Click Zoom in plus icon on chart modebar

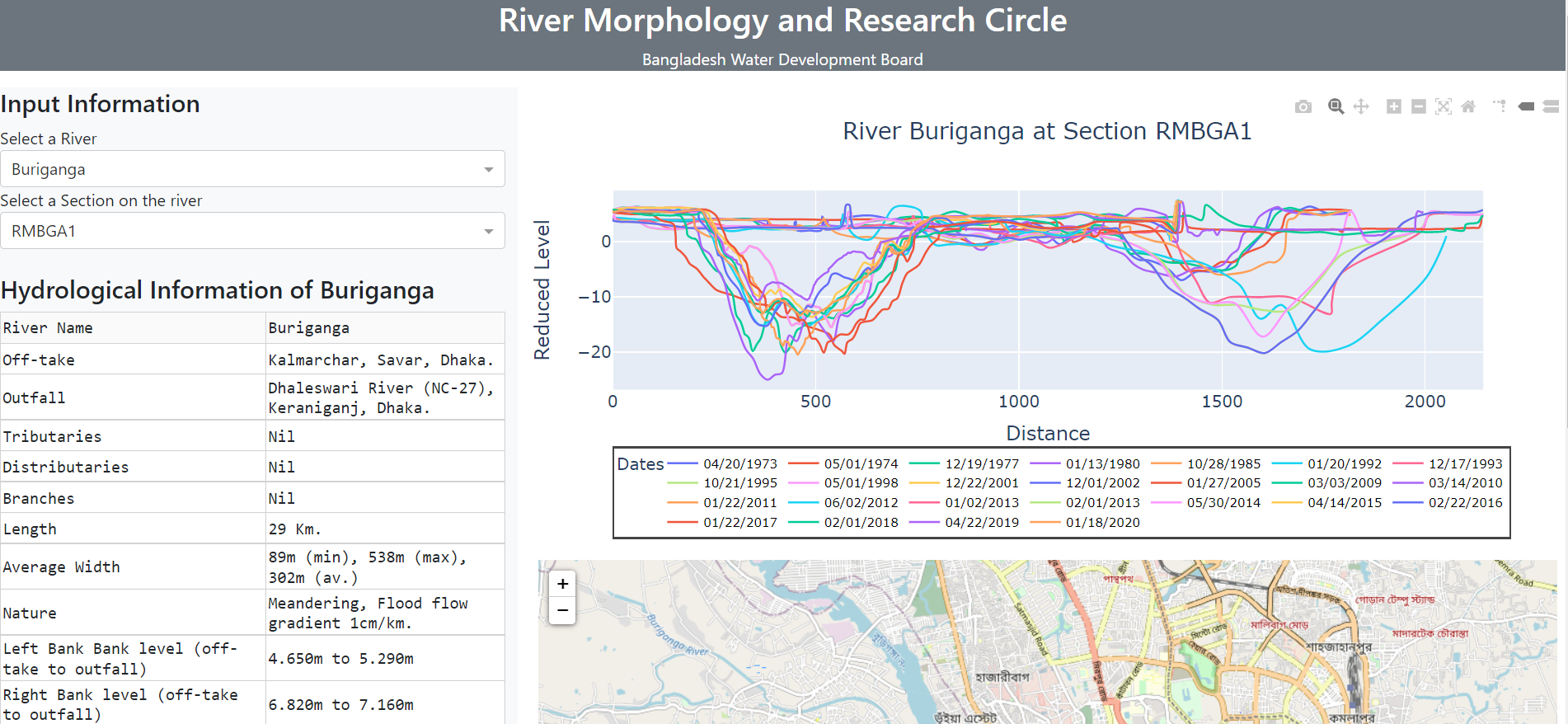tap(1394, 106)
